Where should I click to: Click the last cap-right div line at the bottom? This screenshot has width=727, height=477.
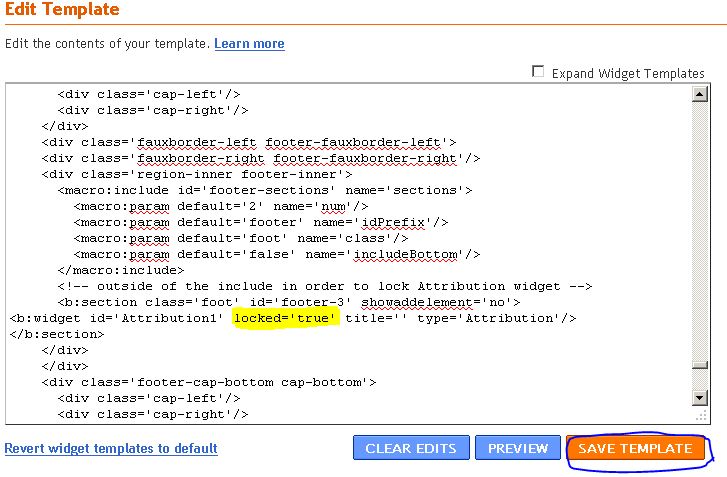[x=153, y=414]
